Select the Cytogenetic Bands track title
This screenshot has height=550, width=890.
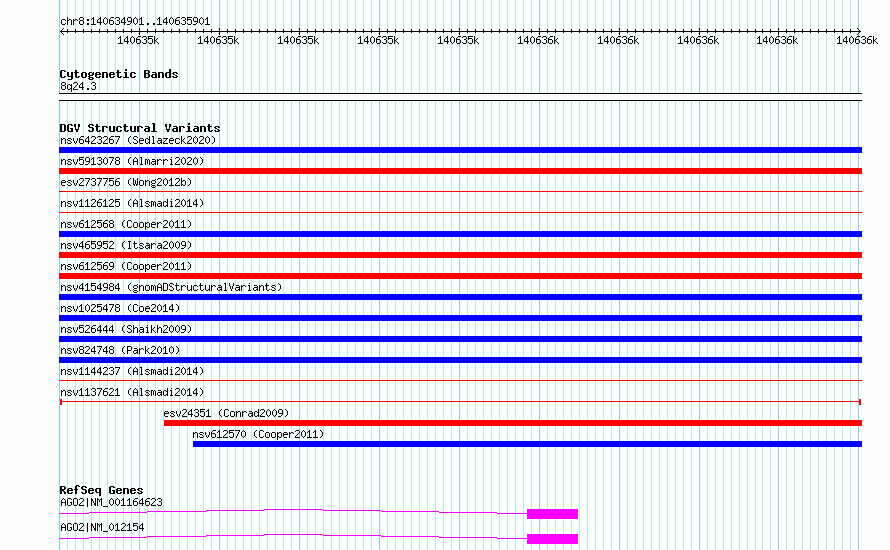pos(119,74)
